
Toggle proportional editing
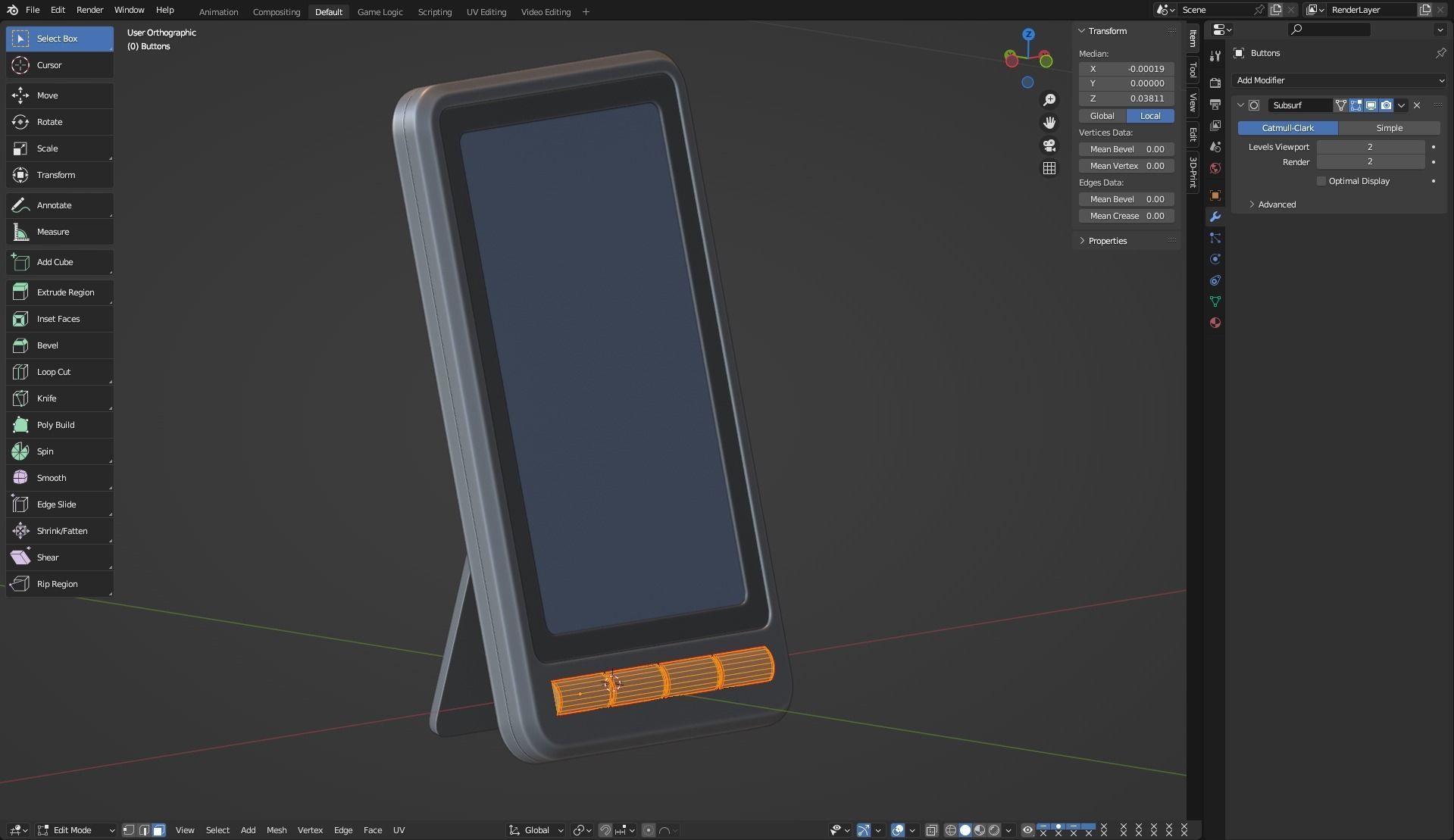pyautogui.click(x=649, y=830)
